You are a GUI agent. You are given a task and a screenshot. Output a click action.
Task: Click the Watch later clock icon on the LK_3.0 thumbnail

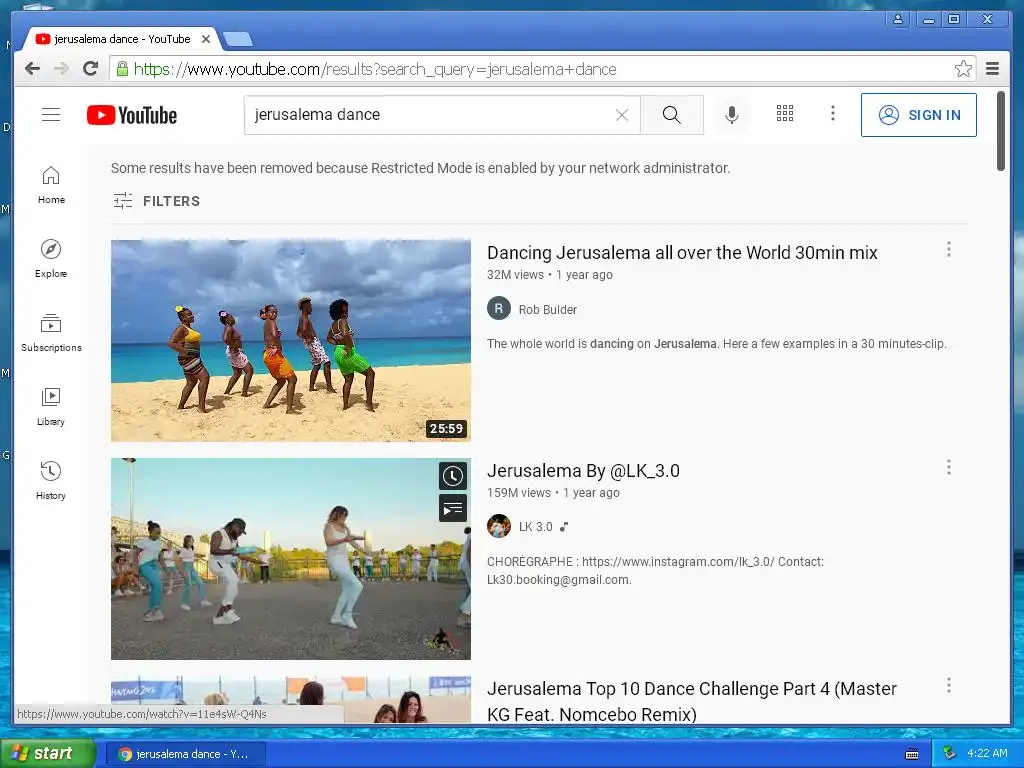tap(453, 476)
